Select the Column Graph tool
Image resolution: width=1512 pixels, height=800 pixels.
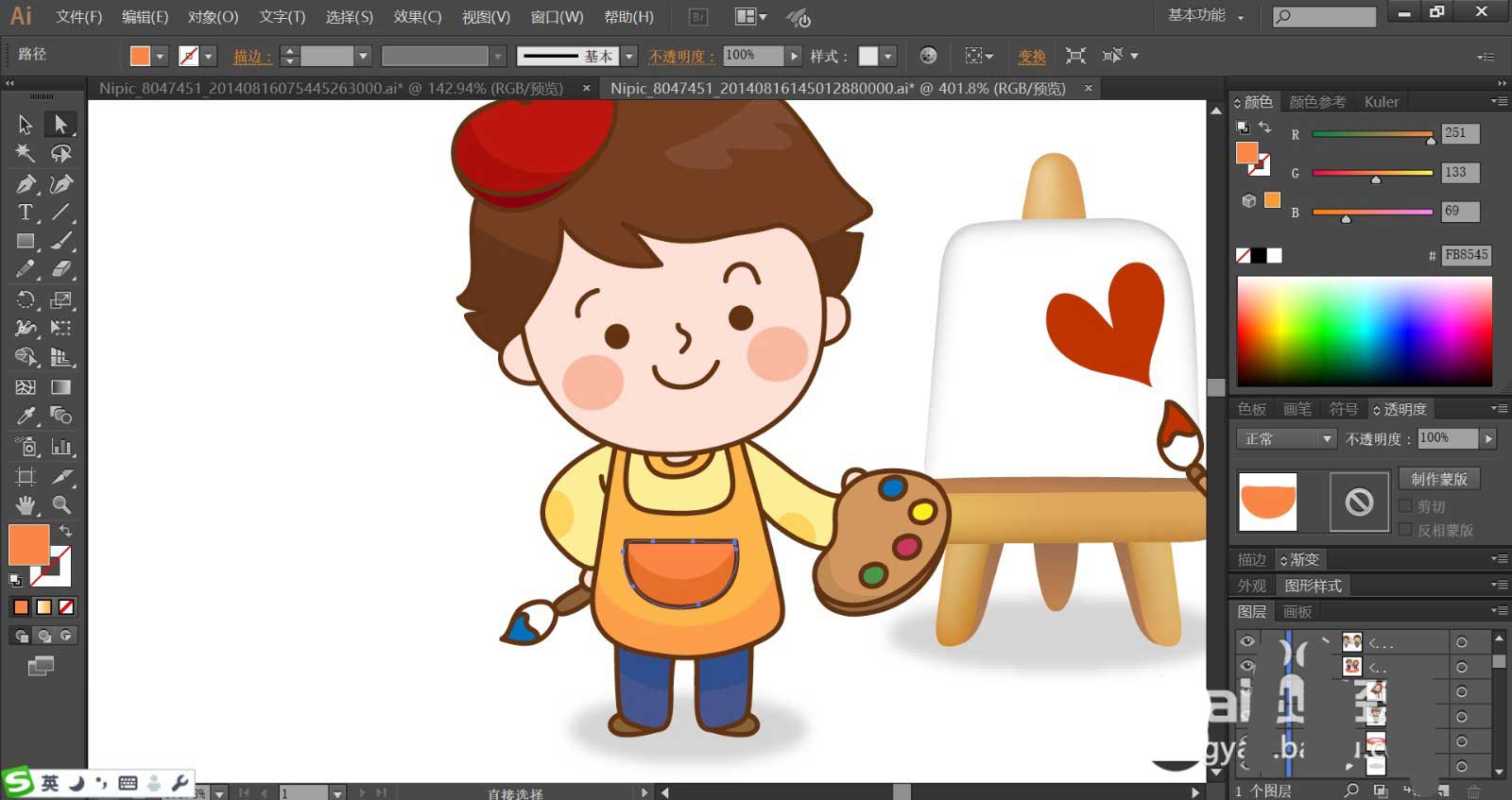[x=60, y=447]
